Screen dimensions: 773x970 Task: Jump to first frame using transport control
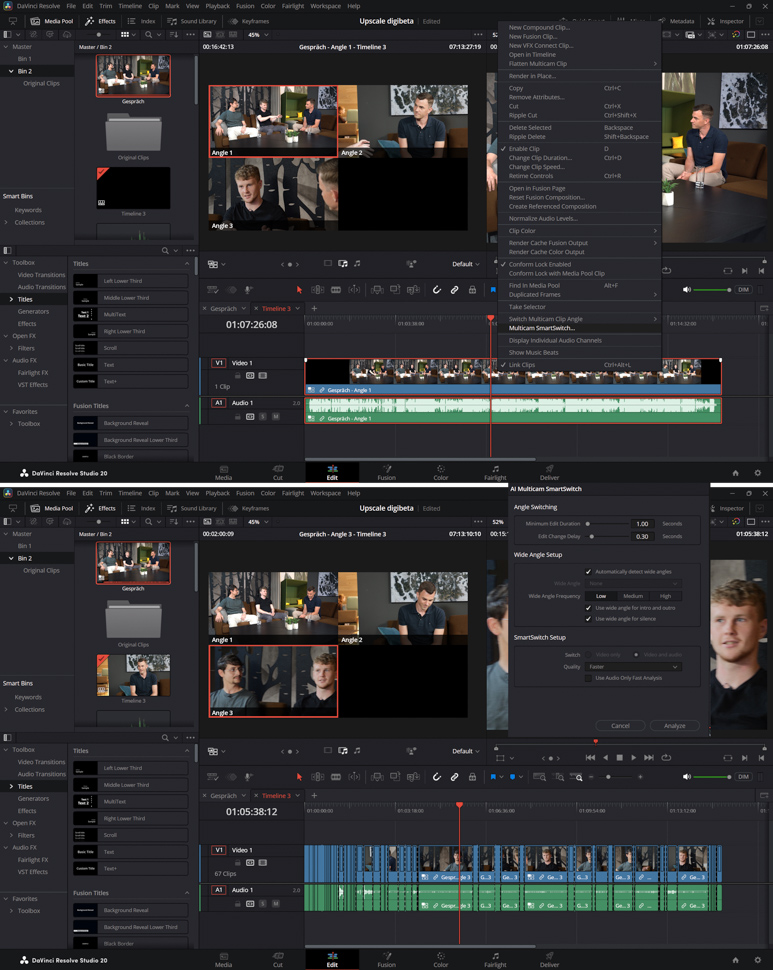[589, 757]
